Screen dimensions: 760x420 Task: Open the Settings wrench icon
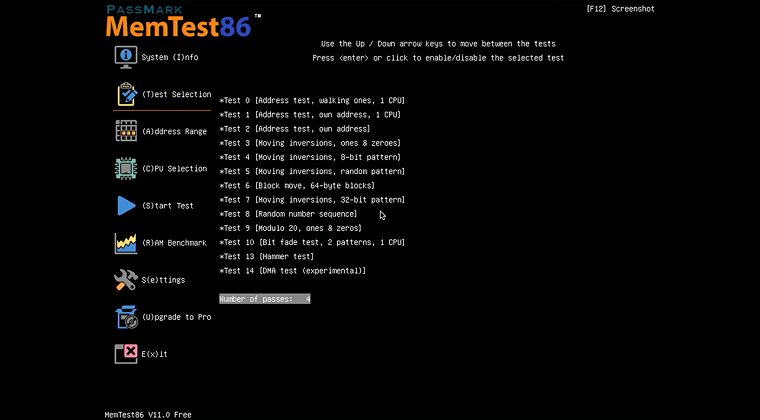point(126,280)
